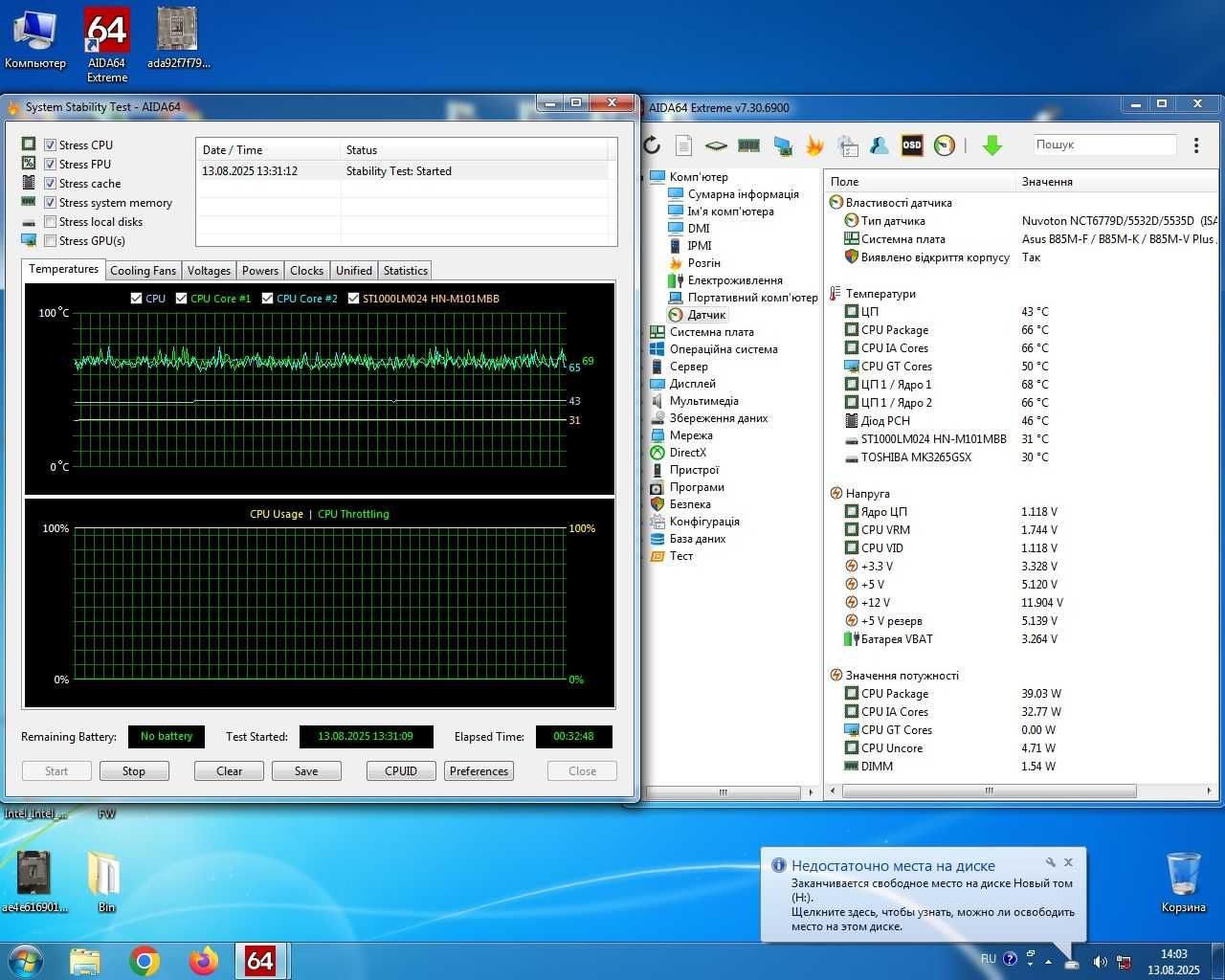
Task: Hide ST1000LM024 HN-M101MBB graph line
Action: coord(353,299)
